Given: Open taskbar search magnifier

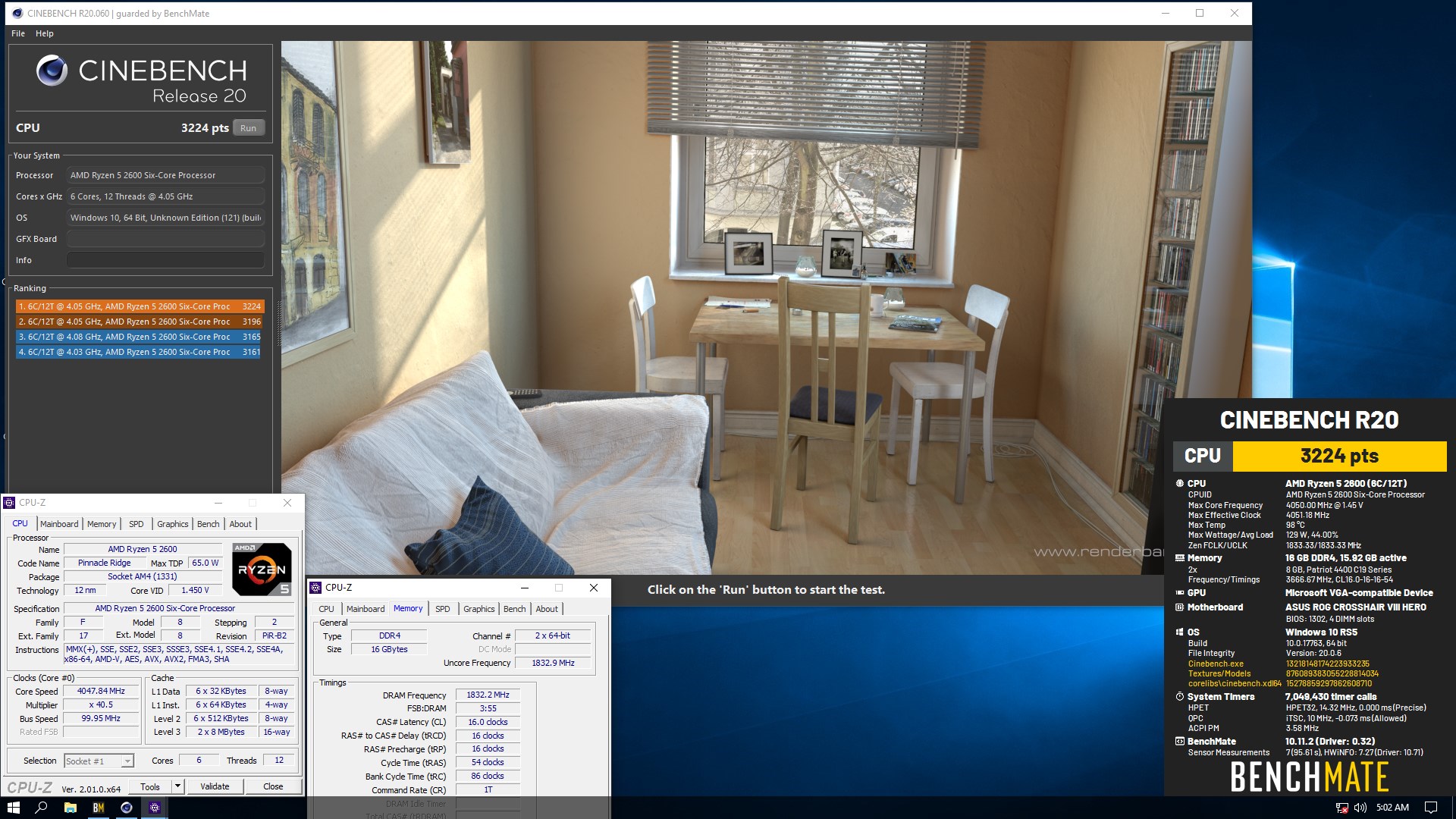Looking at the screenshot, I should pyautogui.click(x=42, y=808).
